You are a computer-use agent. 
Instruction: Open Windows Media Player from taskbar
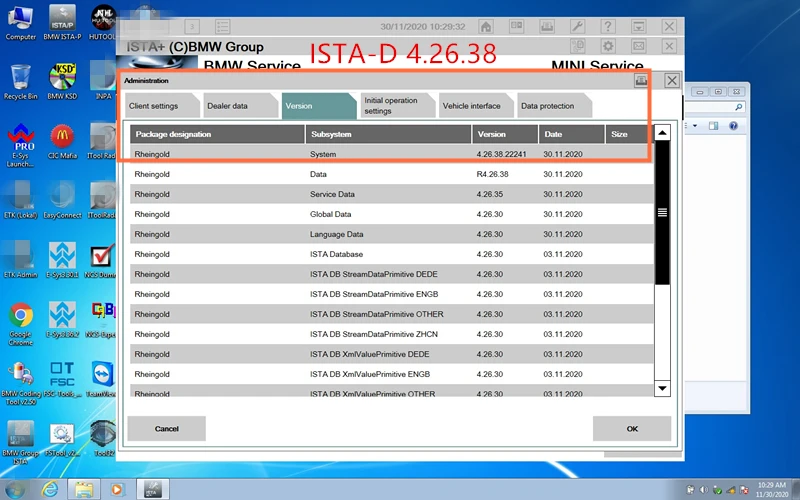(117, 490)
